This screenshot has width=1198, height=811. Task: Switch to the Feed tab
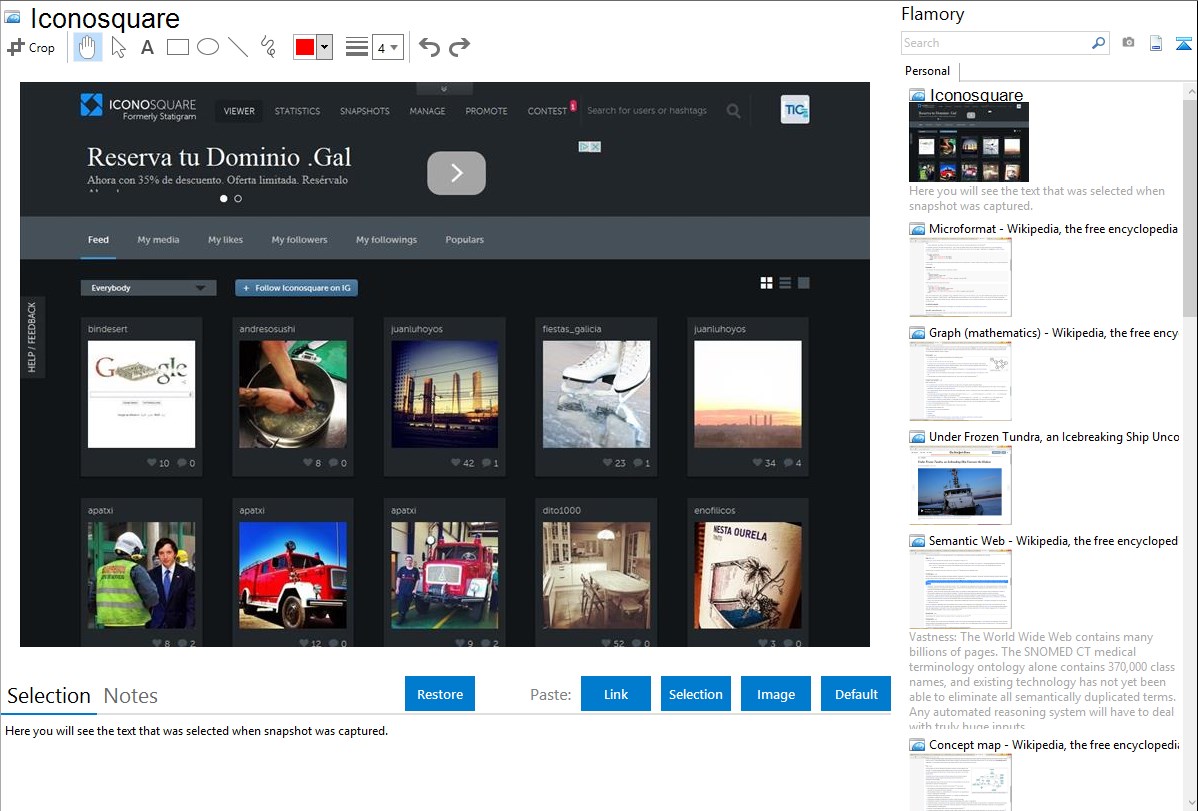point(98,240)
